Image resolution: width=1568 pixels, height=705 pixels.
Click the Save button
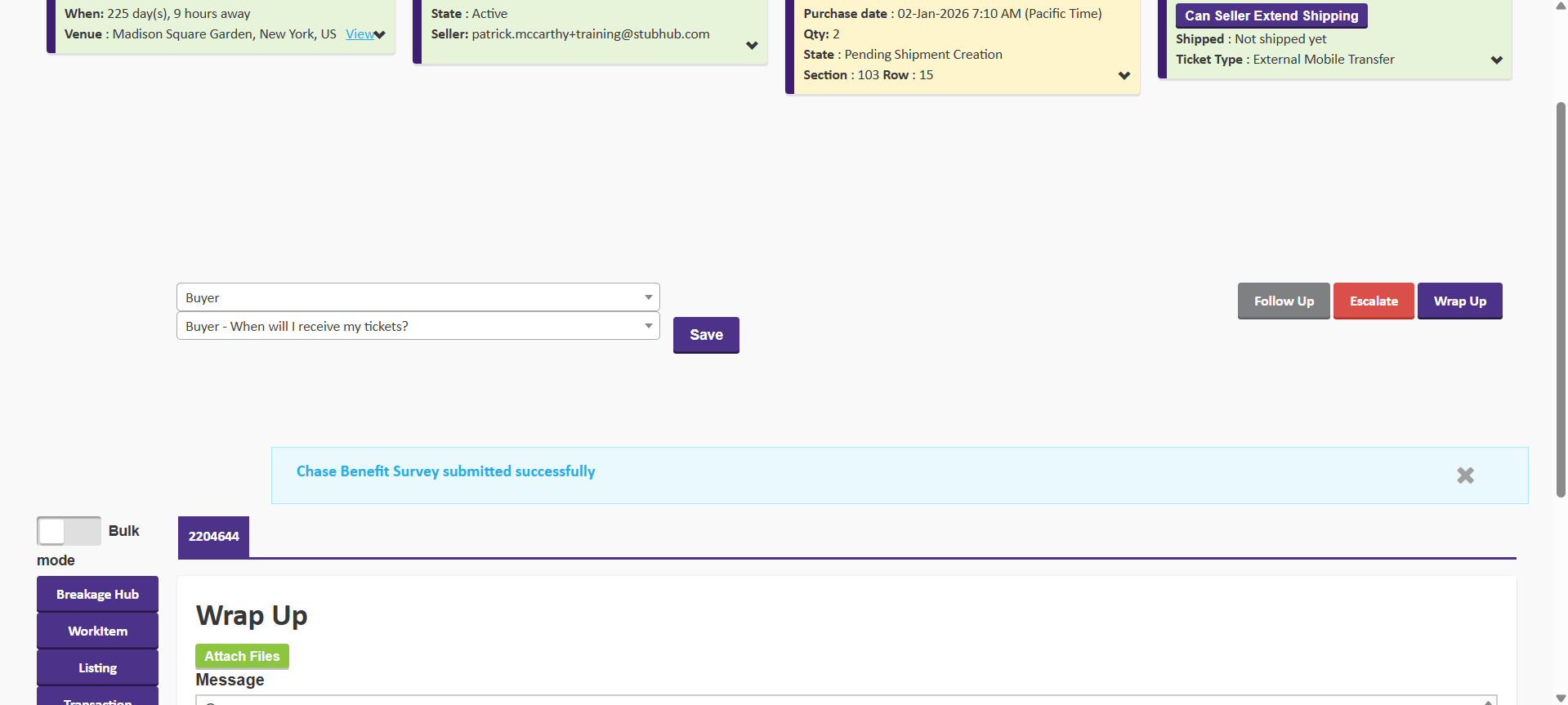point(706,335)
